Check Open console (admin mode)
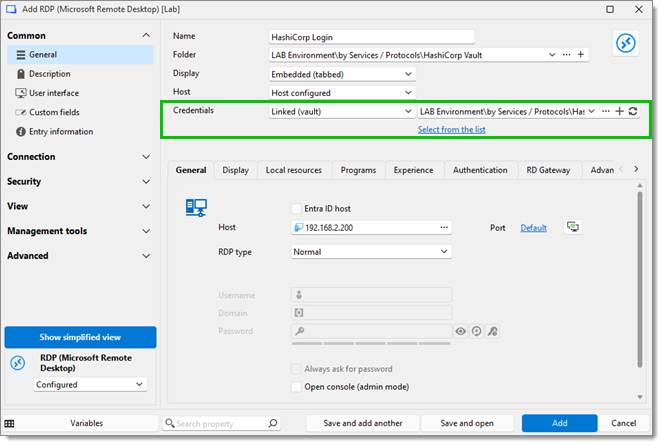 coord(296,387)
